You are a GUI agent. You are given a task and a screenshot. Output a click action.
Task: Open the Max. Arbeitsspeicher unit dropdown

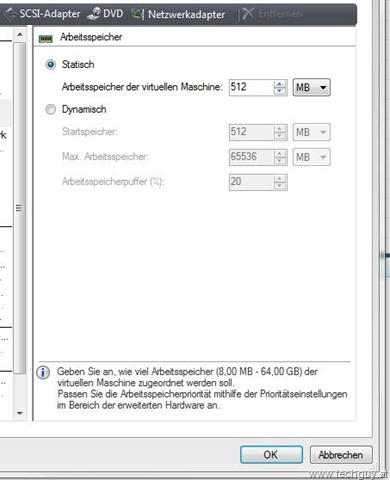[312, 157]
